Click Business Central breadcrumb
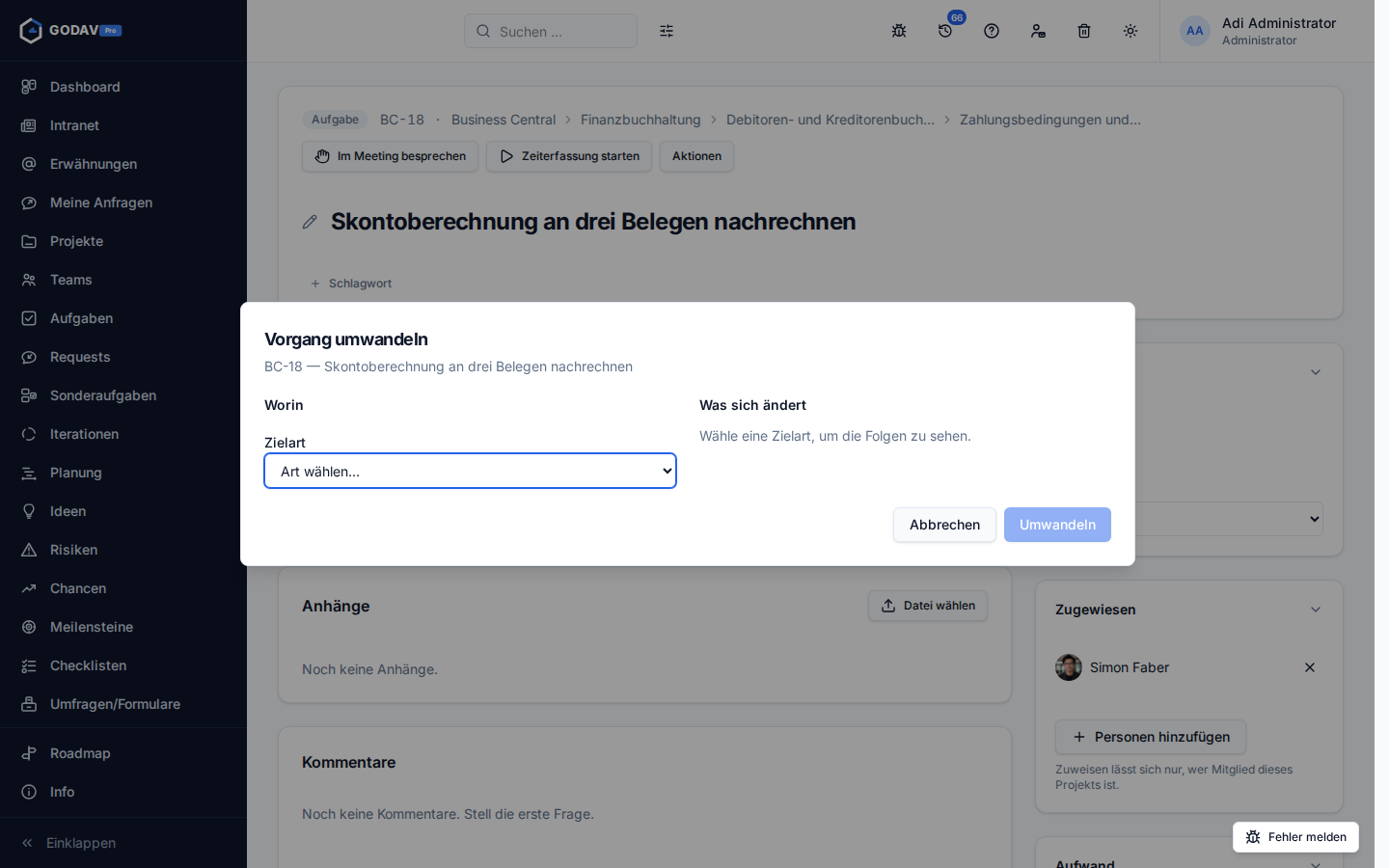Screen dimensions: 1389x868 click(504, 120)
